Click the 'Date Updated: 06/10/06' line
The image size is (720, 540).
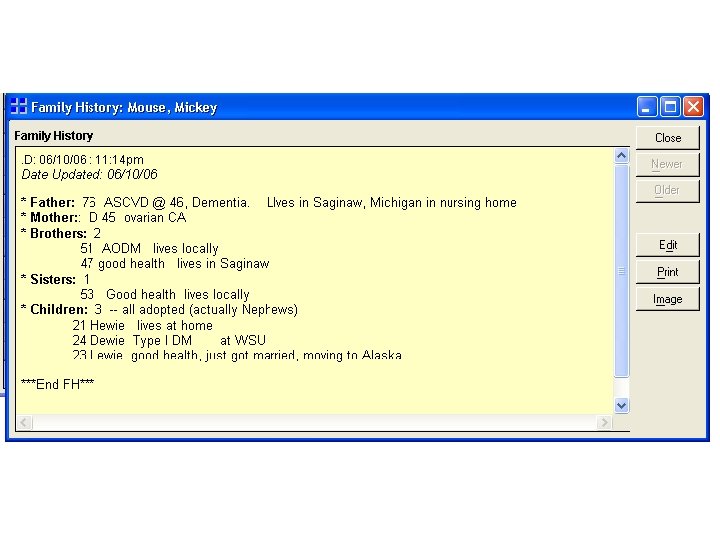[90, 174]
